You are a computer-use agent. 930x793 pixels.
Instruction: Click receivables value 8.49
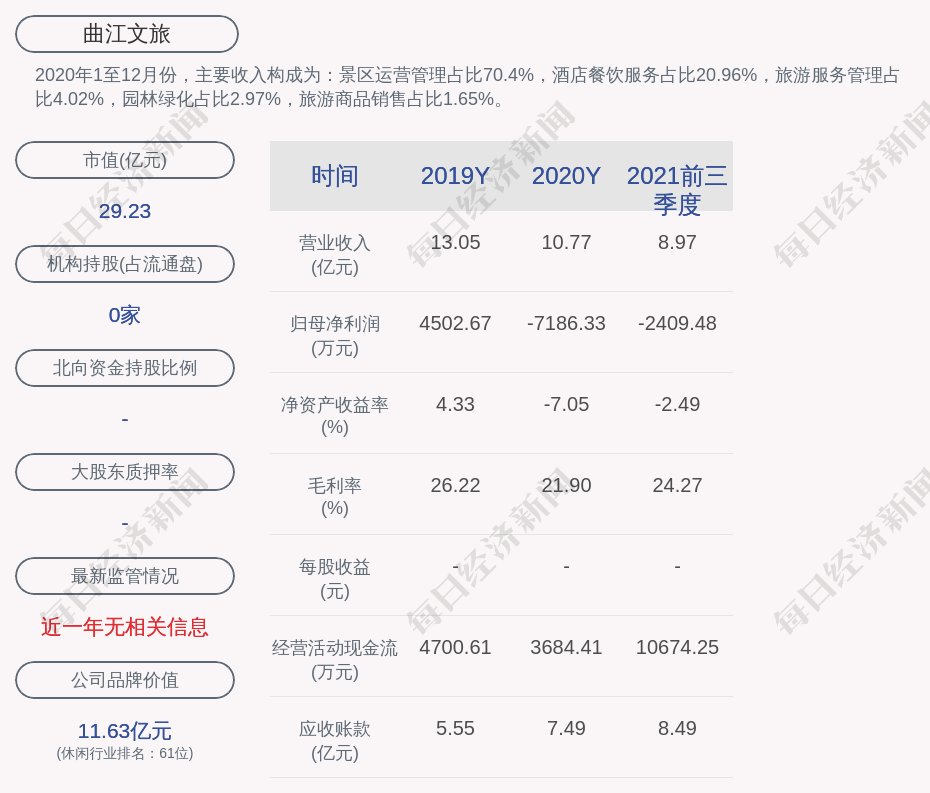click(x=677, y=728)
